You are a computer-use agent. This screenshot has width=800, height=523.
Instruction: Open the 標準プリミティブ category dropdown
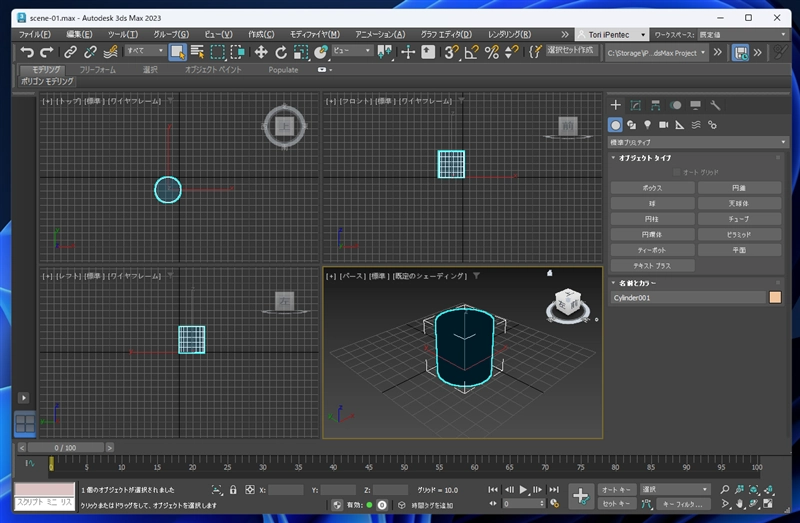pos(698,142)
